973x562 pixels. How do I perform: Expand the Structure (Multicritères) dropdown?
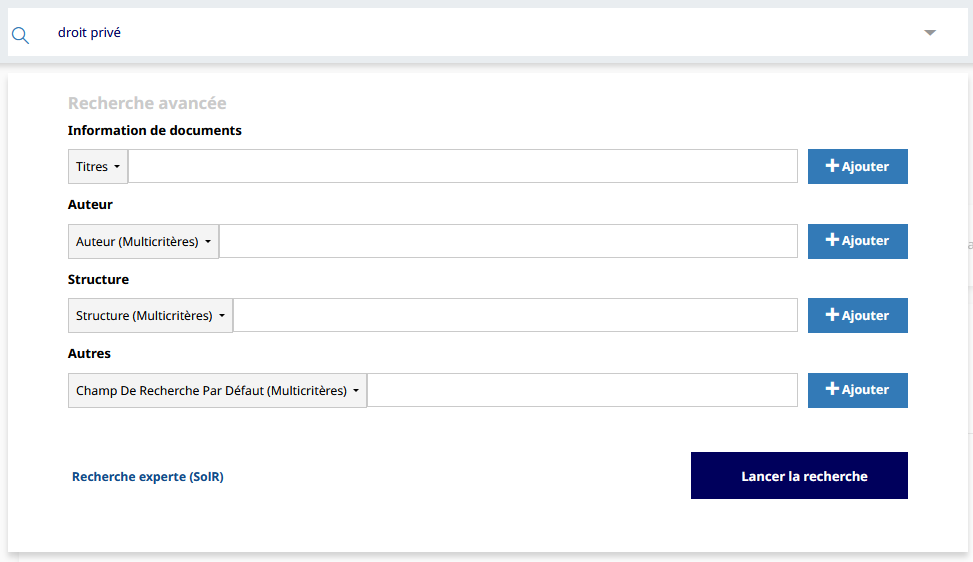pos(150,316)
